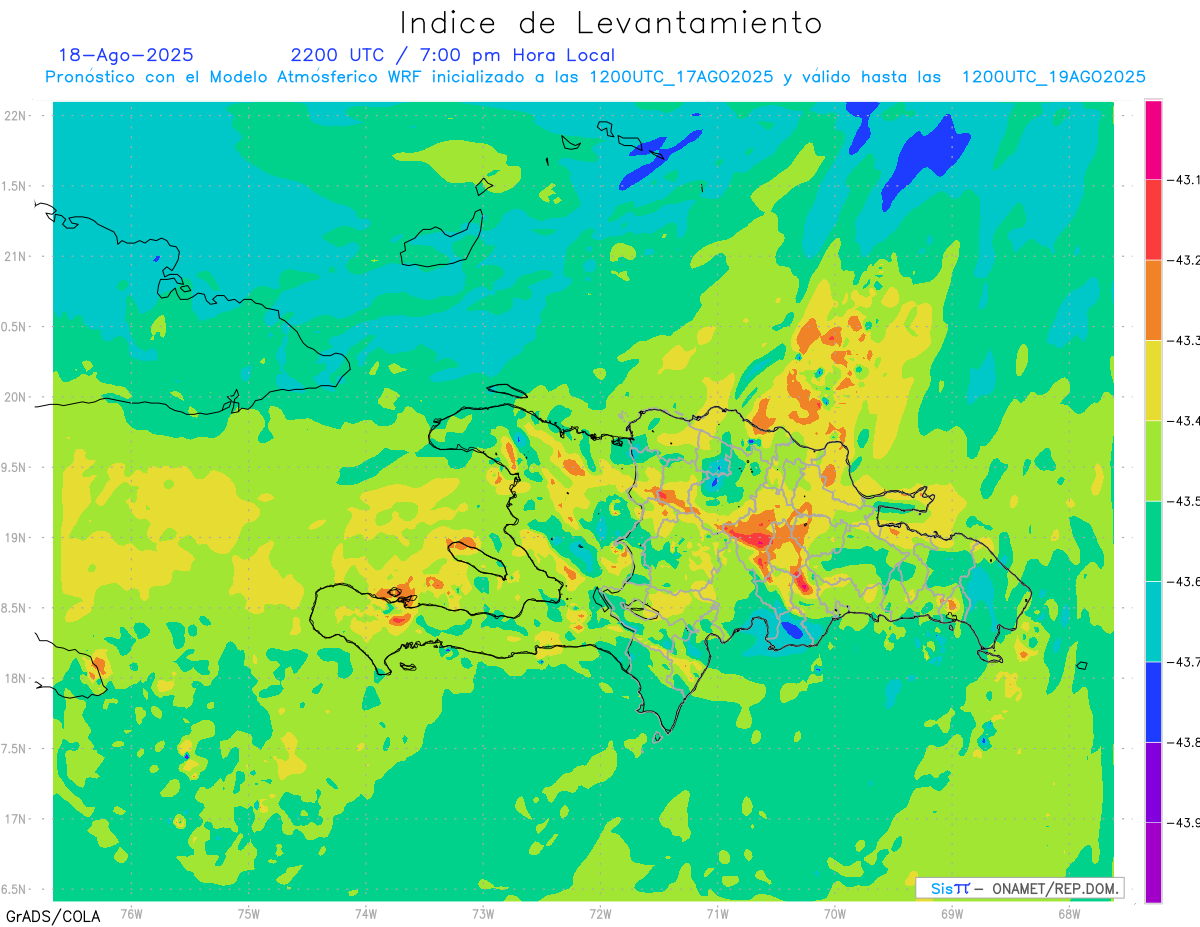Click legend value -43.7
Viewport: 1200px width, 927px height.
tap(1184, 662)
